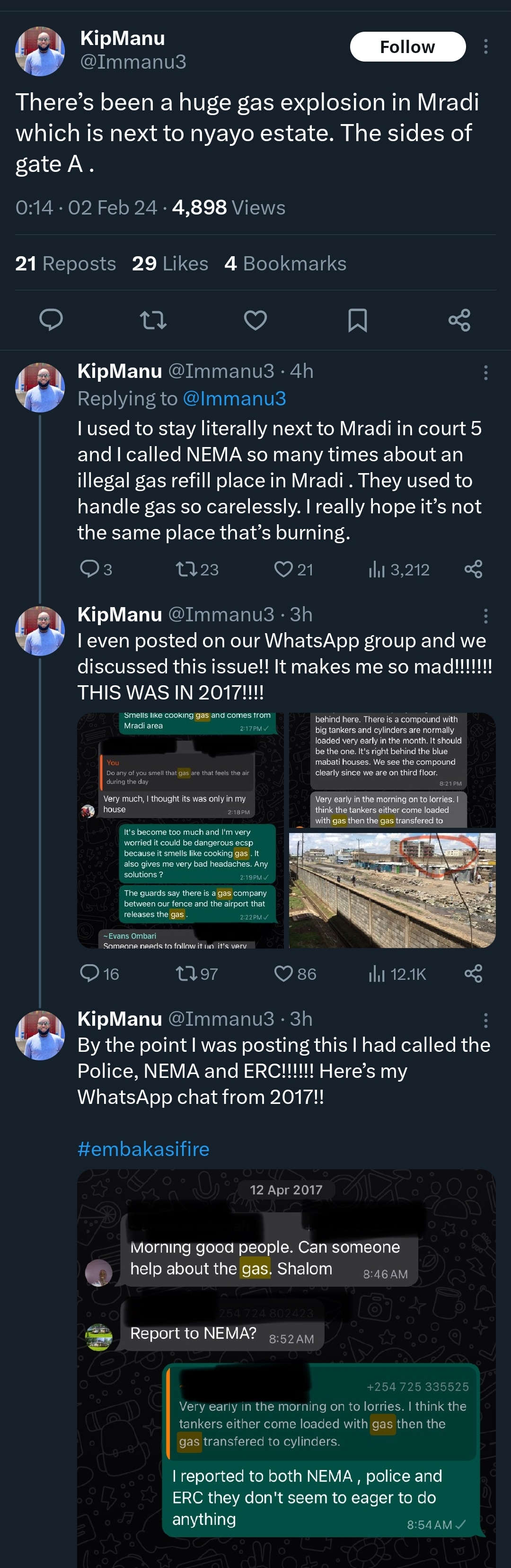This screenshot has width=511, height=1568.
Task: Repost the main tweet about Mradi
Action: 153,320
